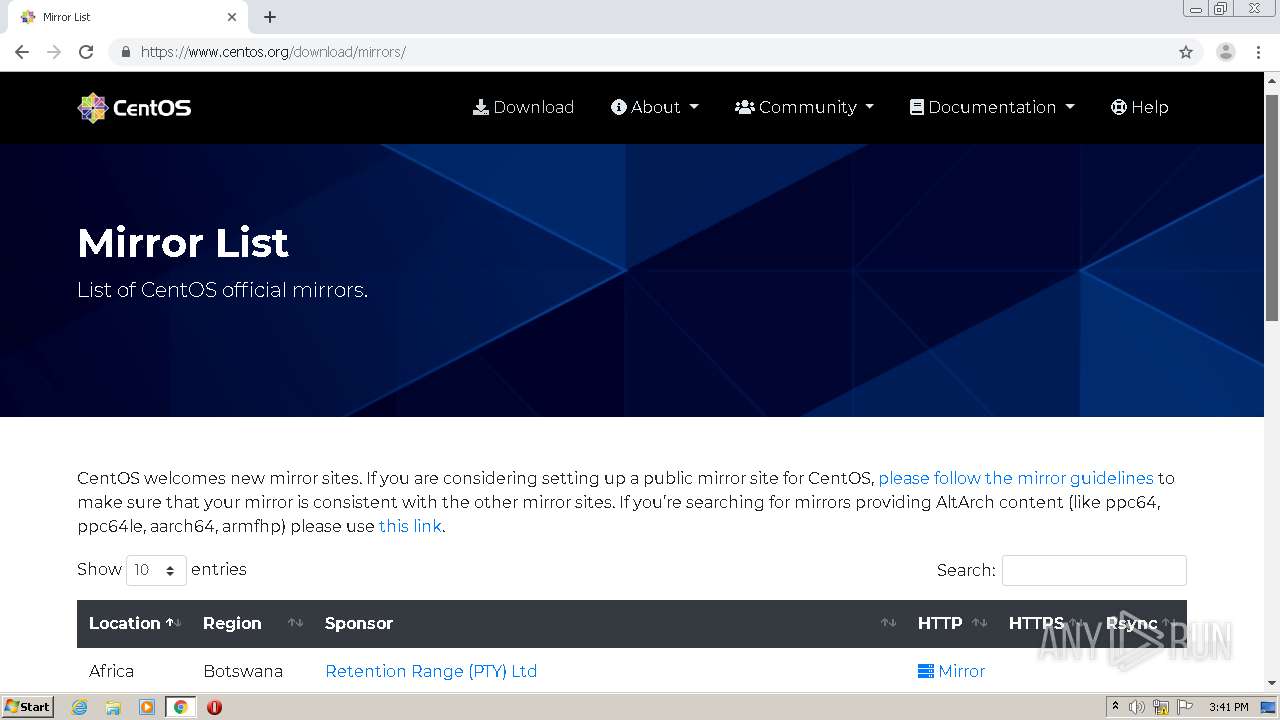1280x720 pixels.
Task: Reload the page with the refresh button
Action: [86, 52]
